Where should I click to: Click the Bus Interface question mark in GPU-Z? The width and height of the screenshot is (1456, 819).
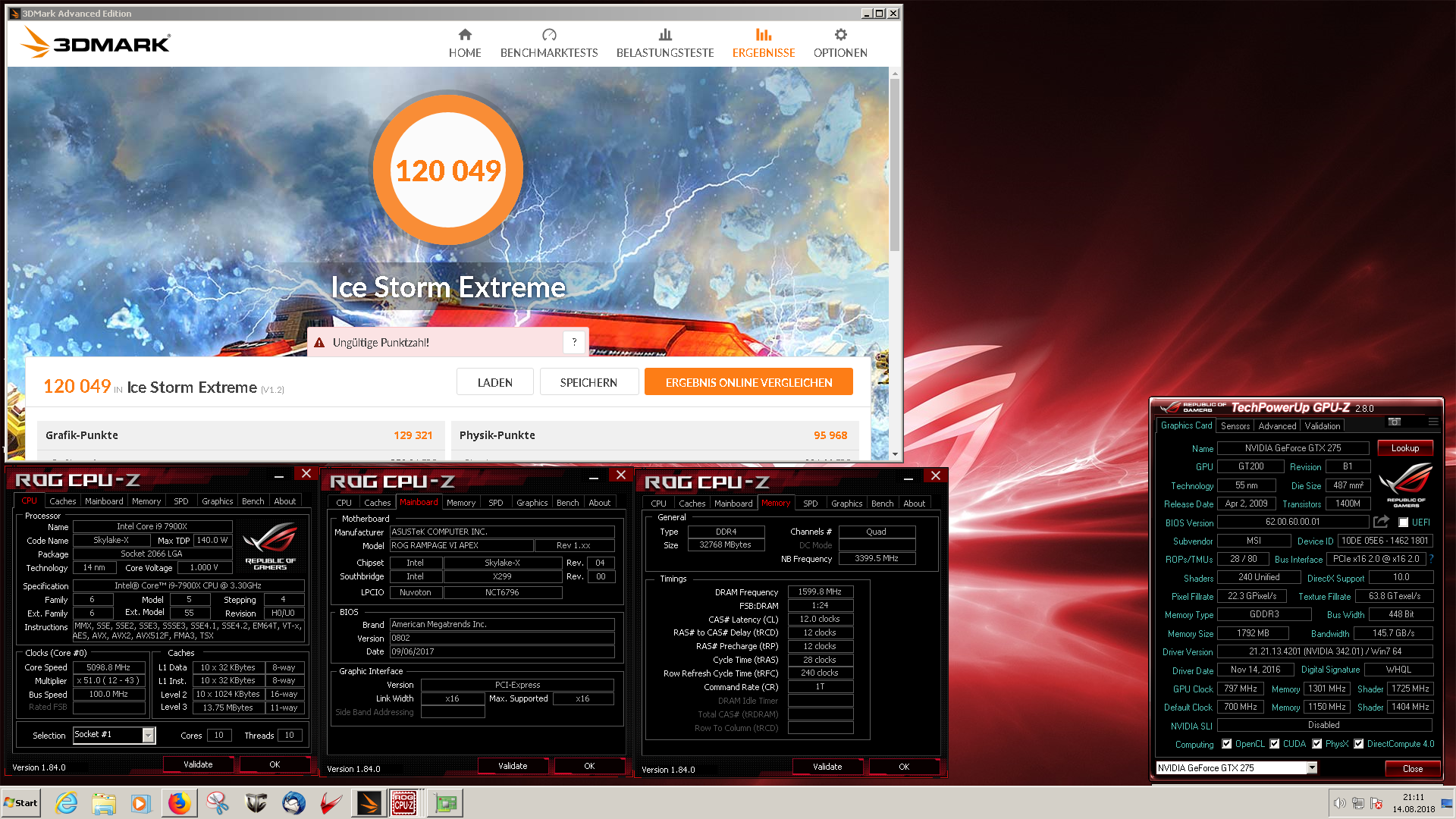pos(1431,559)
